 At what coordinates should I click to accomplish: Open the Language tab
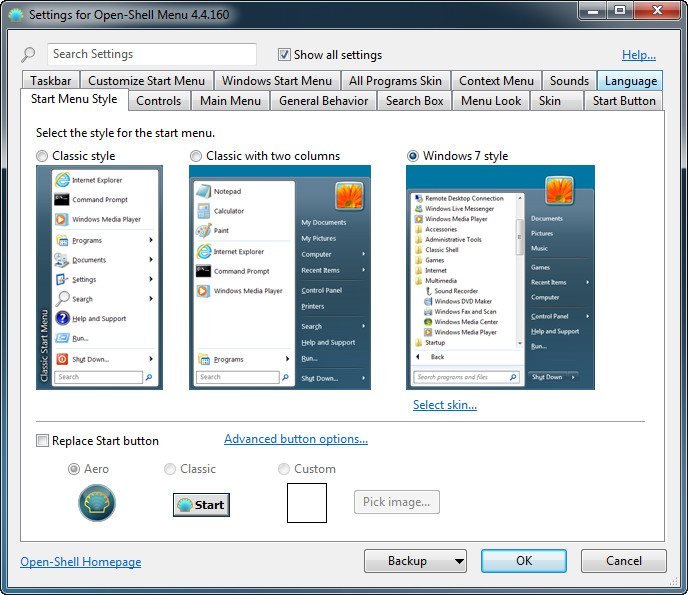tap(631, 81)
